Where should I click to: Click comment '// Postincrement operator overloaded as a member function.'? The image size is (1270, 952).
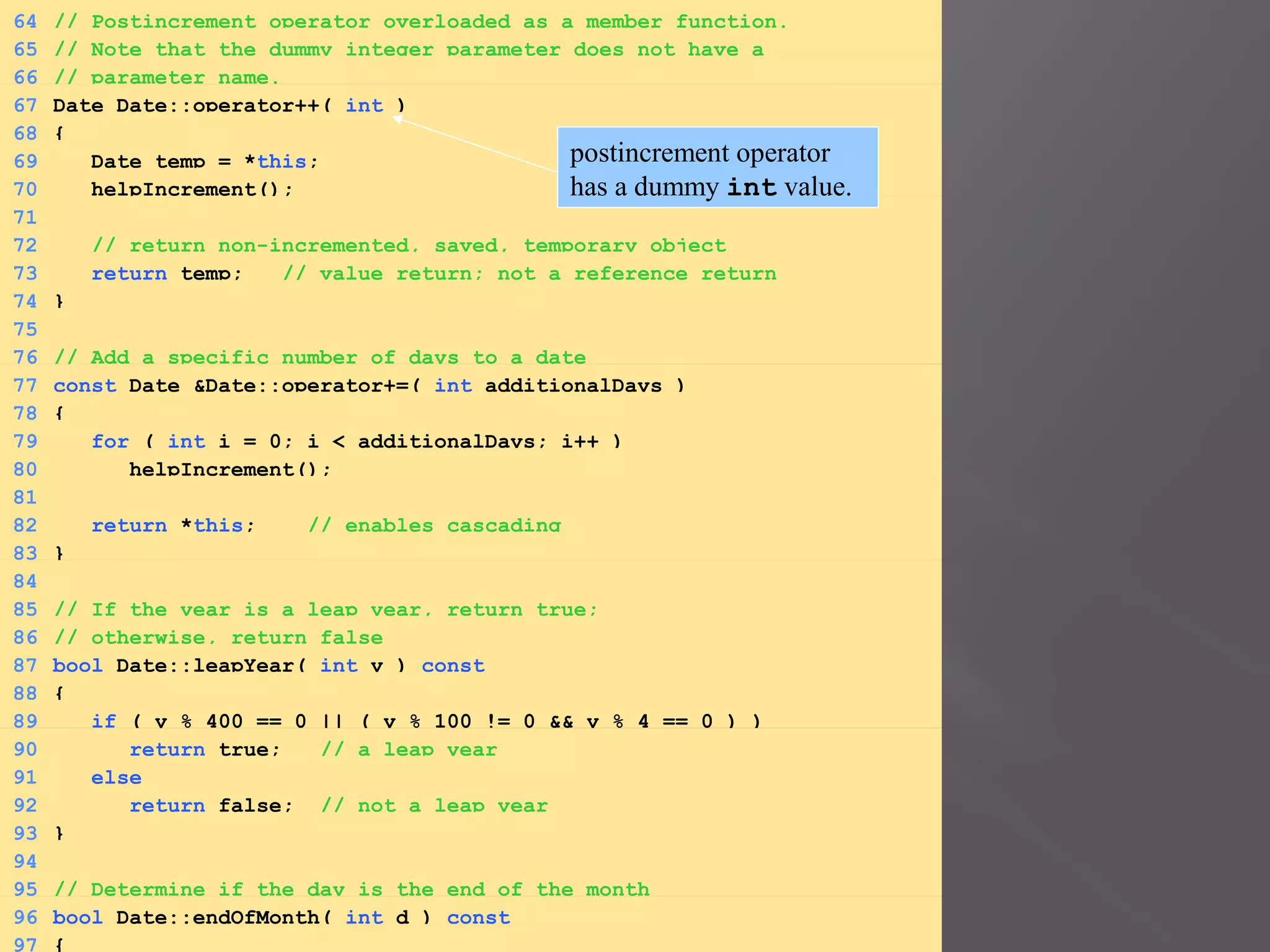[420, 22]
